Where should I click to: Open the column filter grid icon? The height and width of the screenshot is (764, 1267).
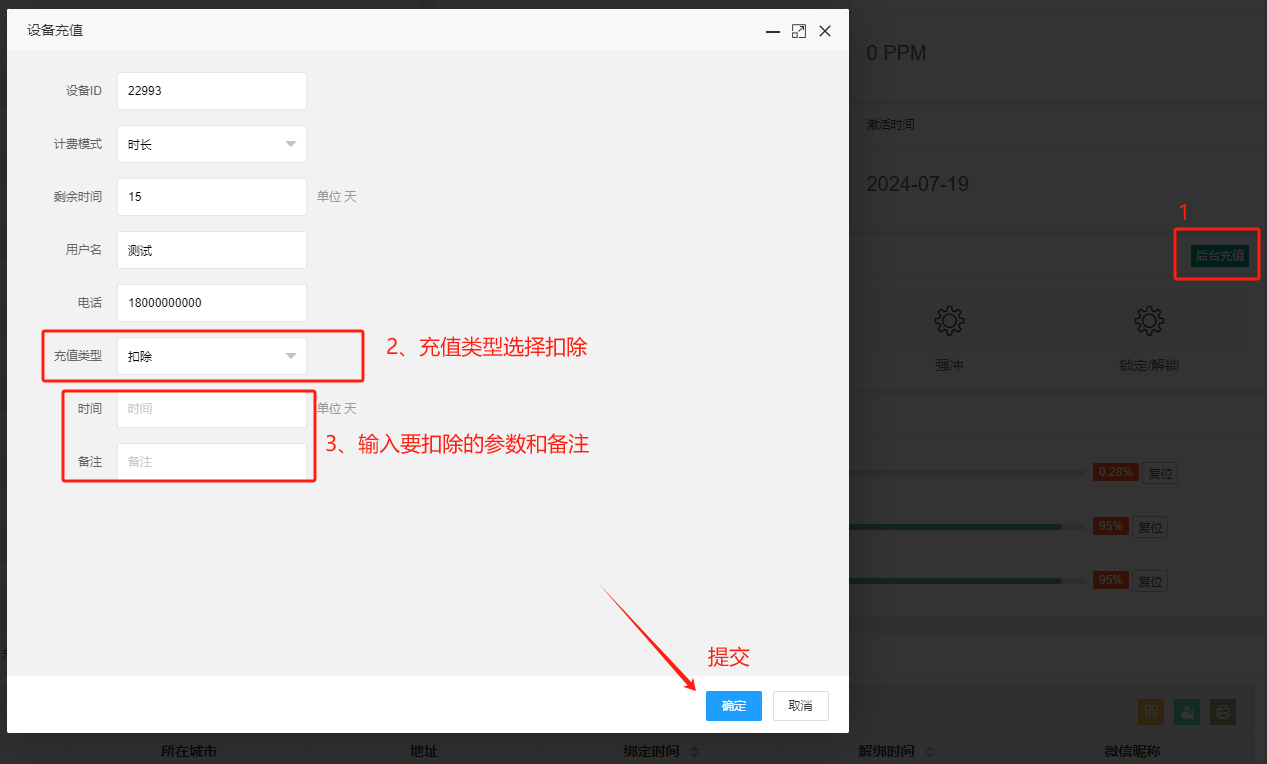pos(1151,712)
